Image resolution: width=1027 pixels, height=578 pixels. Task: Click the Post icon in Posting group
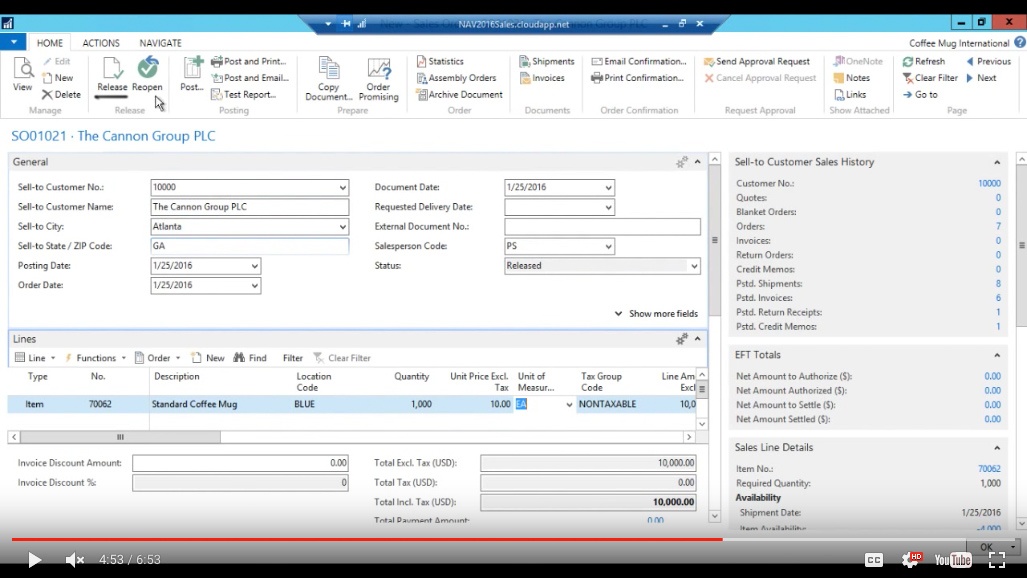pyautogui.click(x=192, y=74)
